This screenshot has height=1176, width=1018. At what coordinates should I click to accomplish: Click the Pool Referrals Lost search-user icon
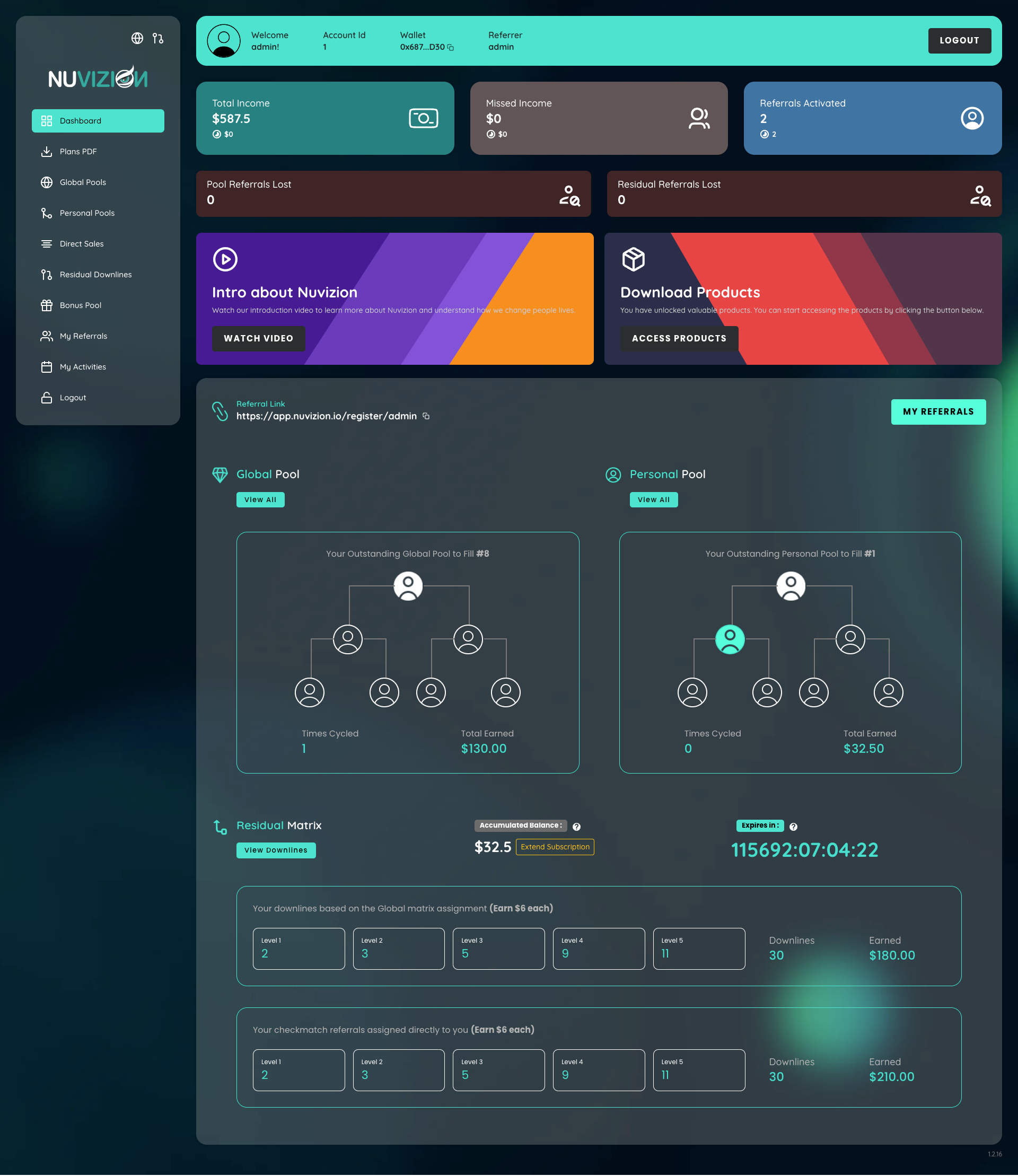569,195
